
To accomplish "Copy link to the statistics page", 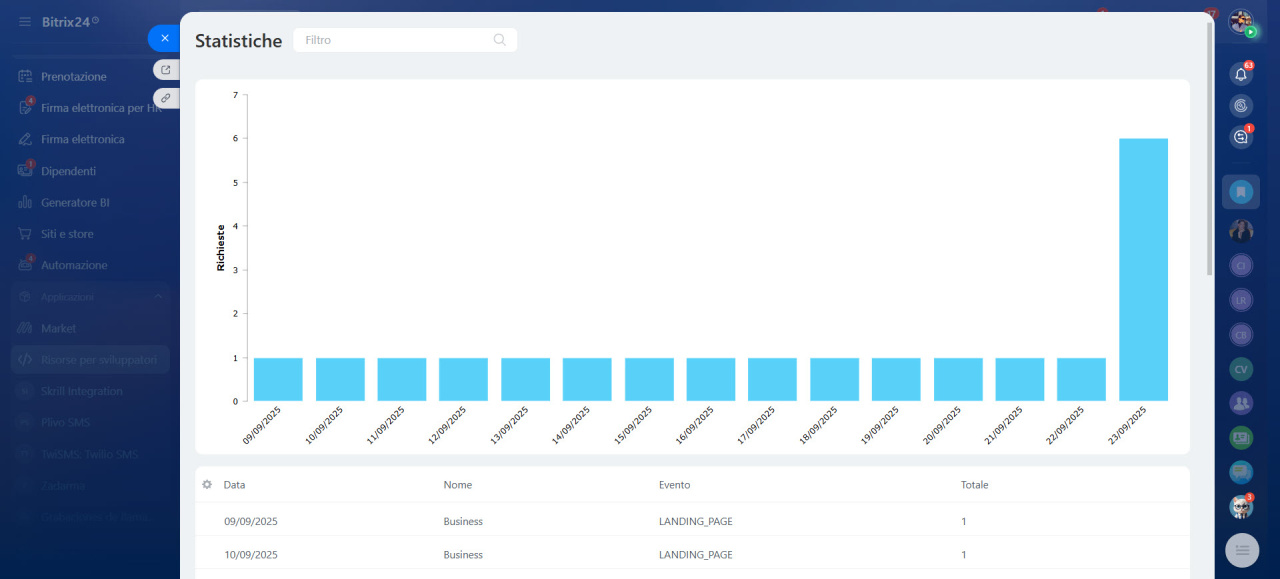I will tap(166, 98).
